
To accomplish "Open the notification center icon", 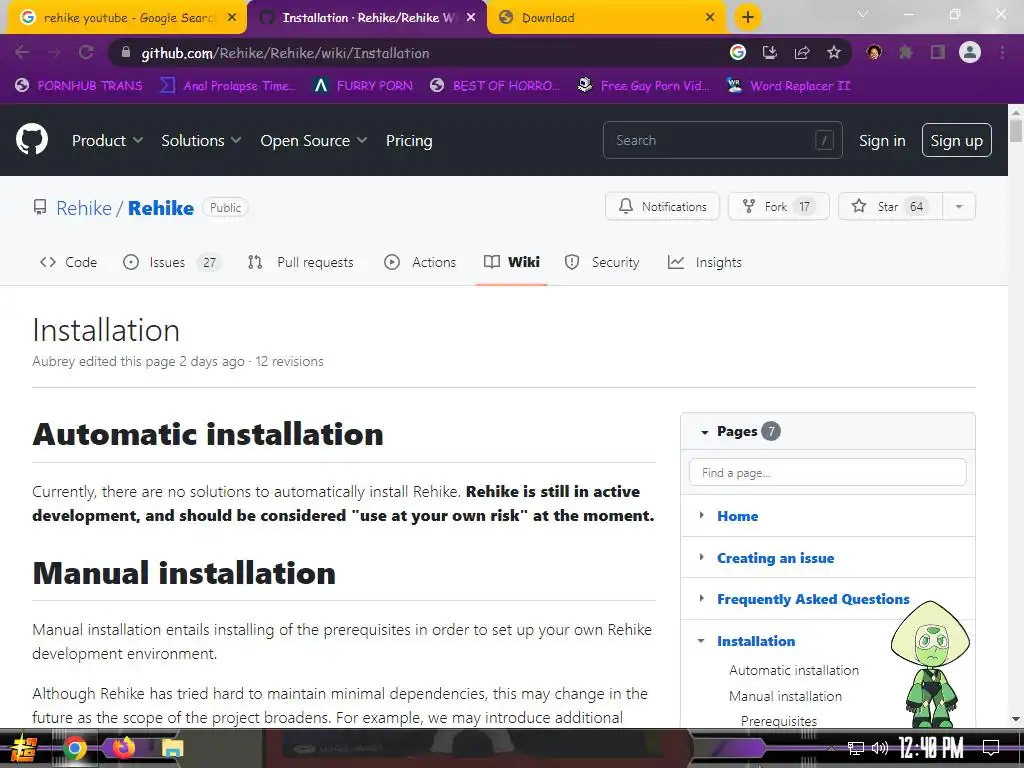I will coord(991,748).
